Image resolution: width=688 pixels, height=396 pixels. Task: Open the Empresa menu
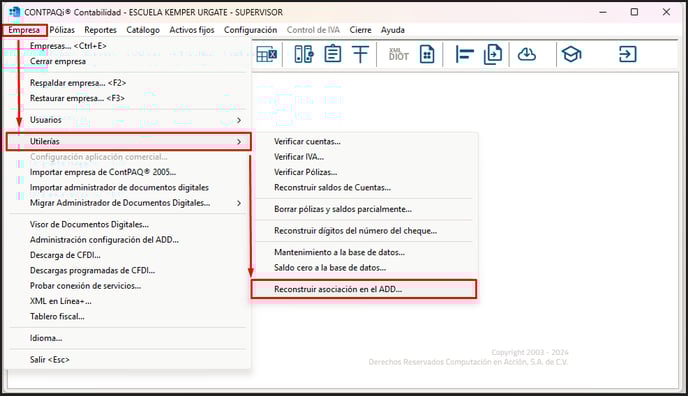click(x=24, y=30)
